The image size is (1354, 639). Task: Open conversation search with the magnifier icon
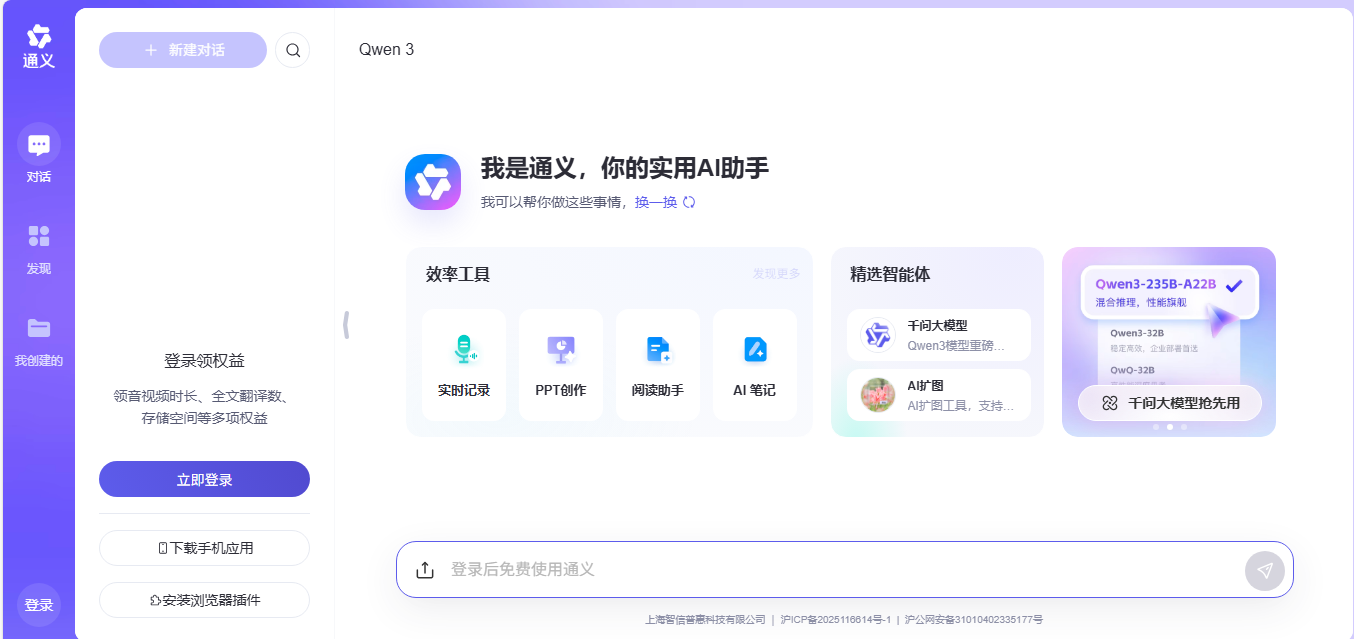(x=293, y=50)
